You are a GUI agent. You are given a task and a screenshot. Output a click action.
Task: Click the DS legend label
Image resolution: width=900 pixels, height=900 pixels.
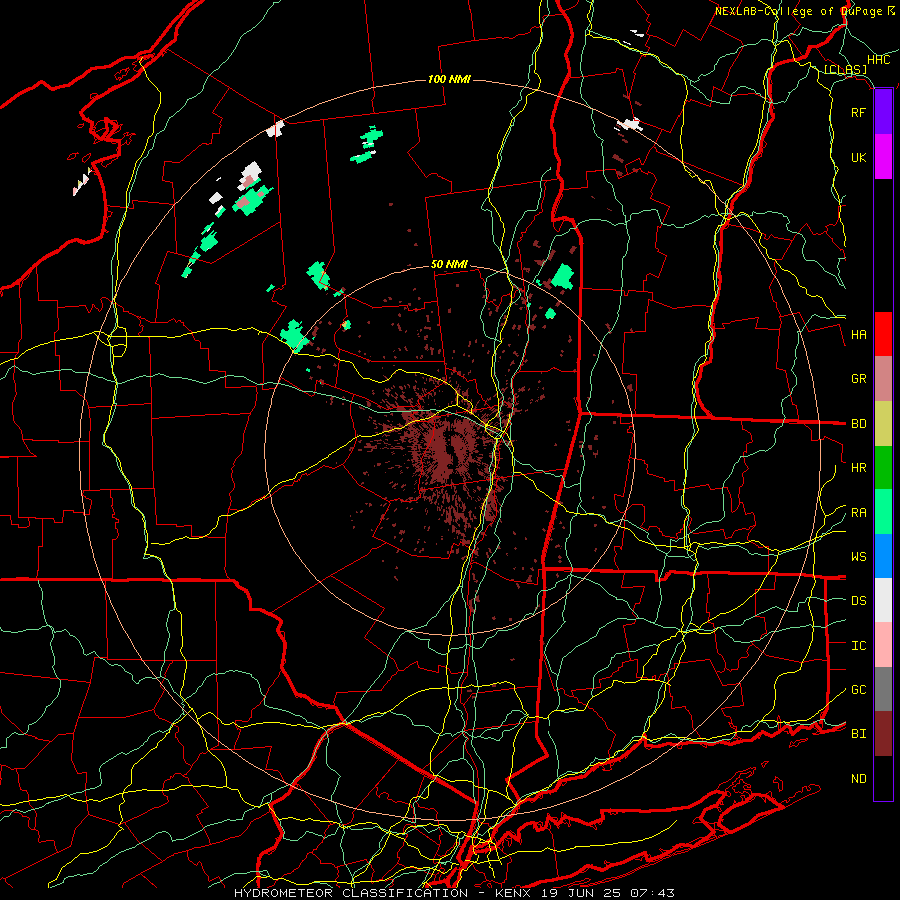click(859, 600)
